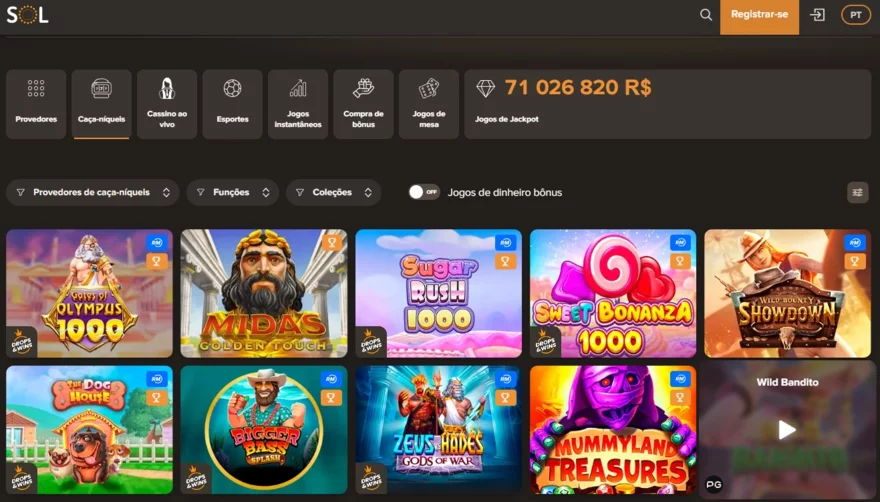Click the filter settings sliders icon

coord(858,193)
